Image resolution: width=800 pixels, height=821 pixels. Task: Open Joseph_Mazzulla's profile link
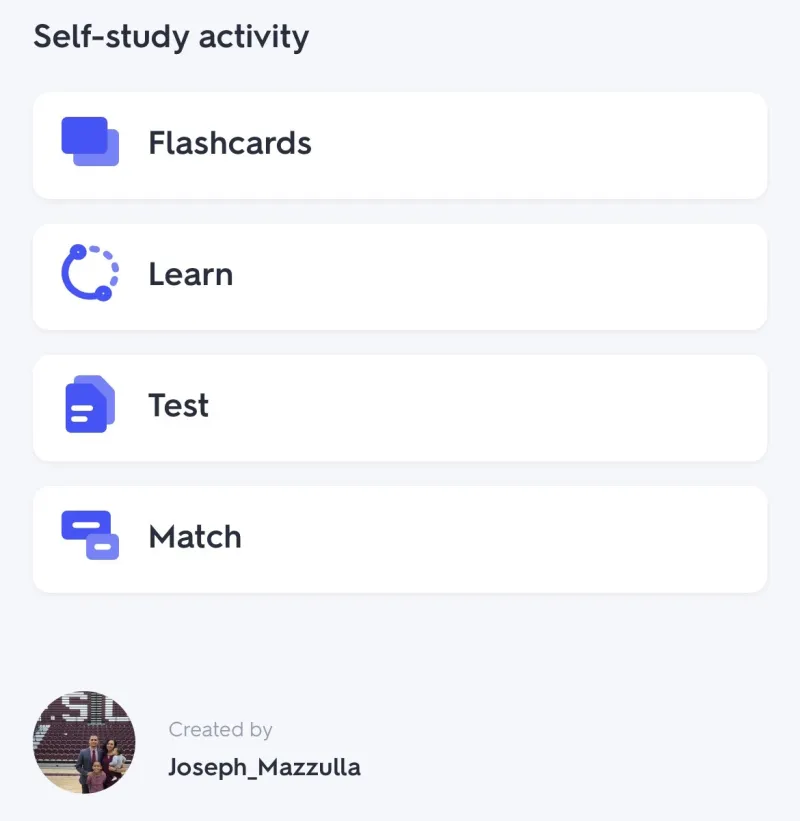264,768
